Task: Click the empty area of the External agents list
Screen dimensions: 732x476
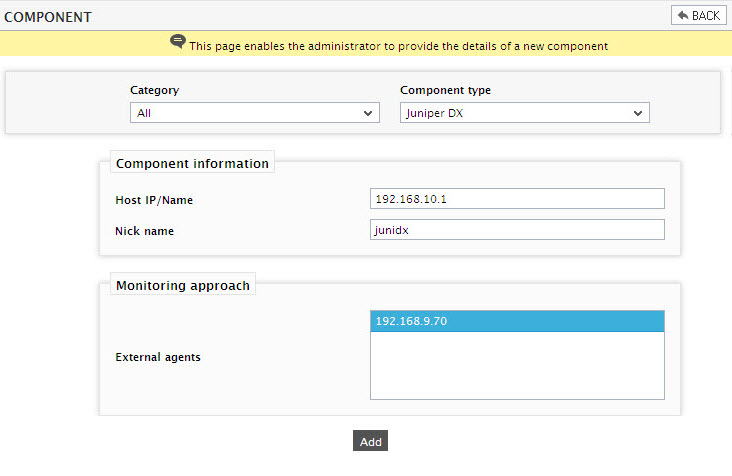Action: pyautogui.click(x=517, y=365)
